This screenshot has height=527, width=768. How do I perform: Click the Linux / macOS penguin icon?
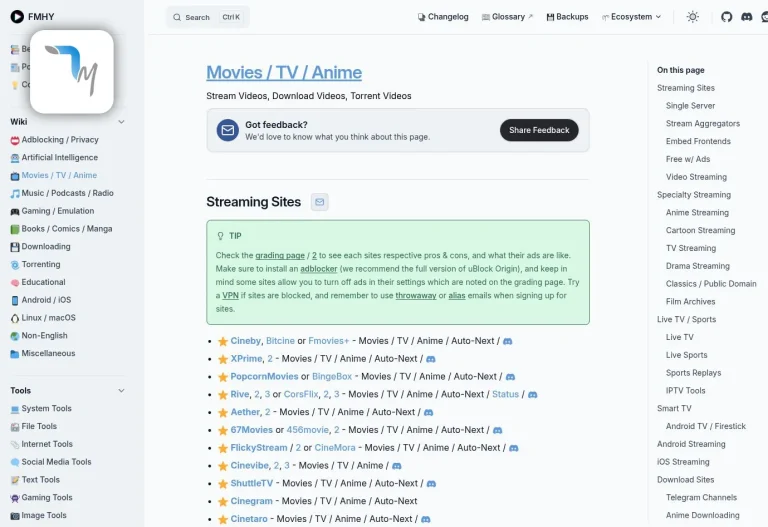point(15,318)
